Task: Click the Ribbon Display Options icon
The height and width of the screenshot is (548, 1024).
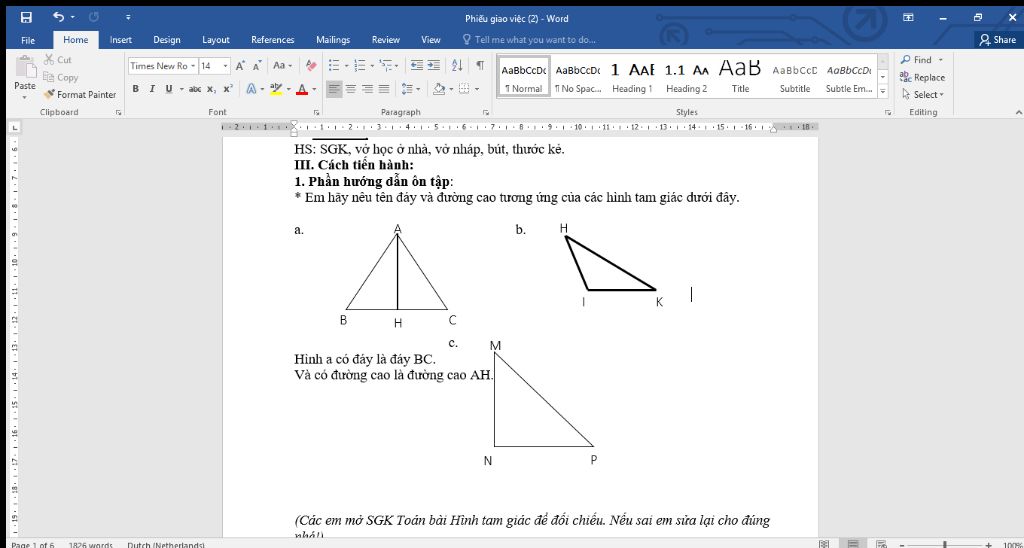Action: pos(908,18)
